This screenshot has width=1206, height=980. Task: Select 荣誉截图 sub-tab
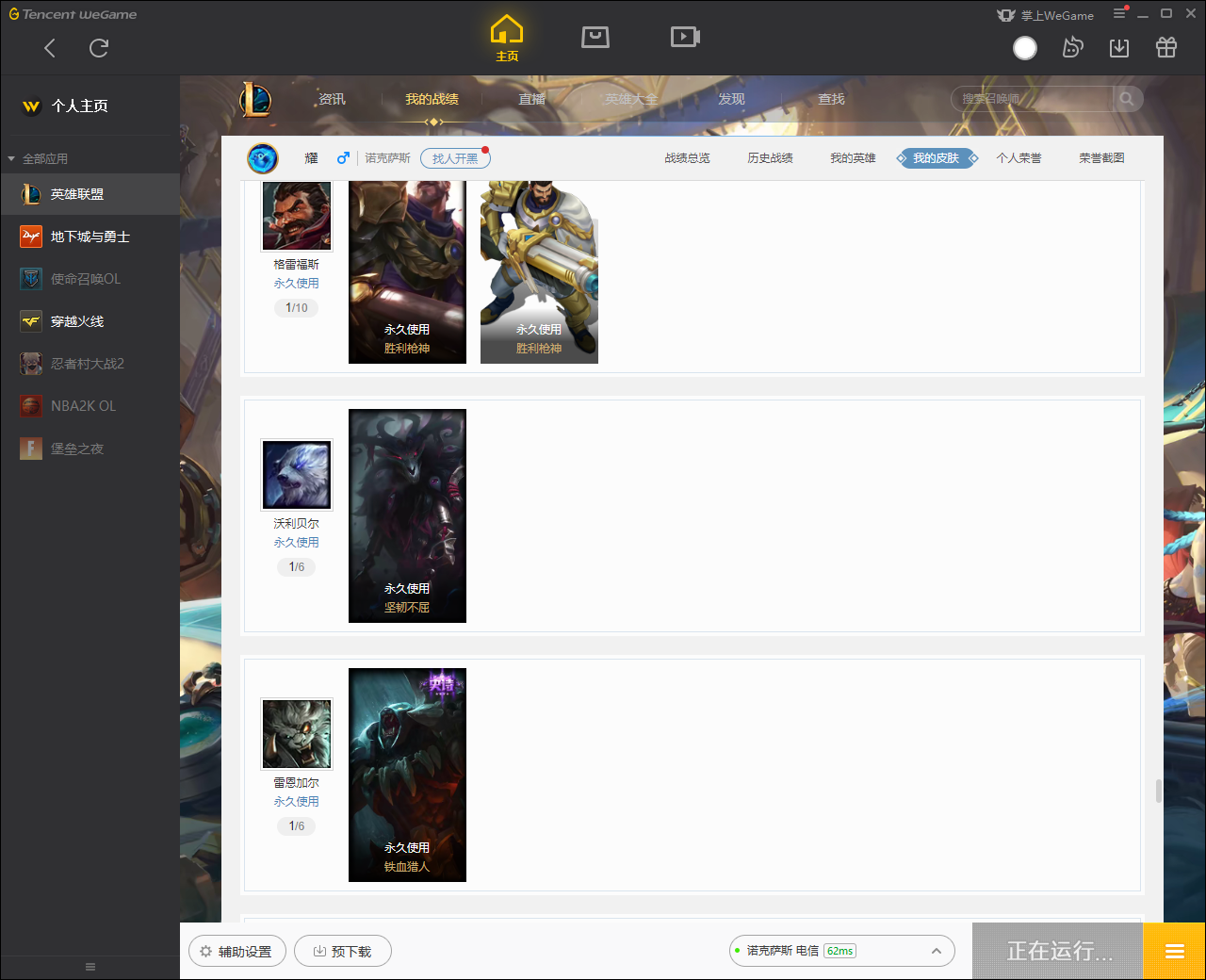pyautogui.click(x=1101, y=158)
